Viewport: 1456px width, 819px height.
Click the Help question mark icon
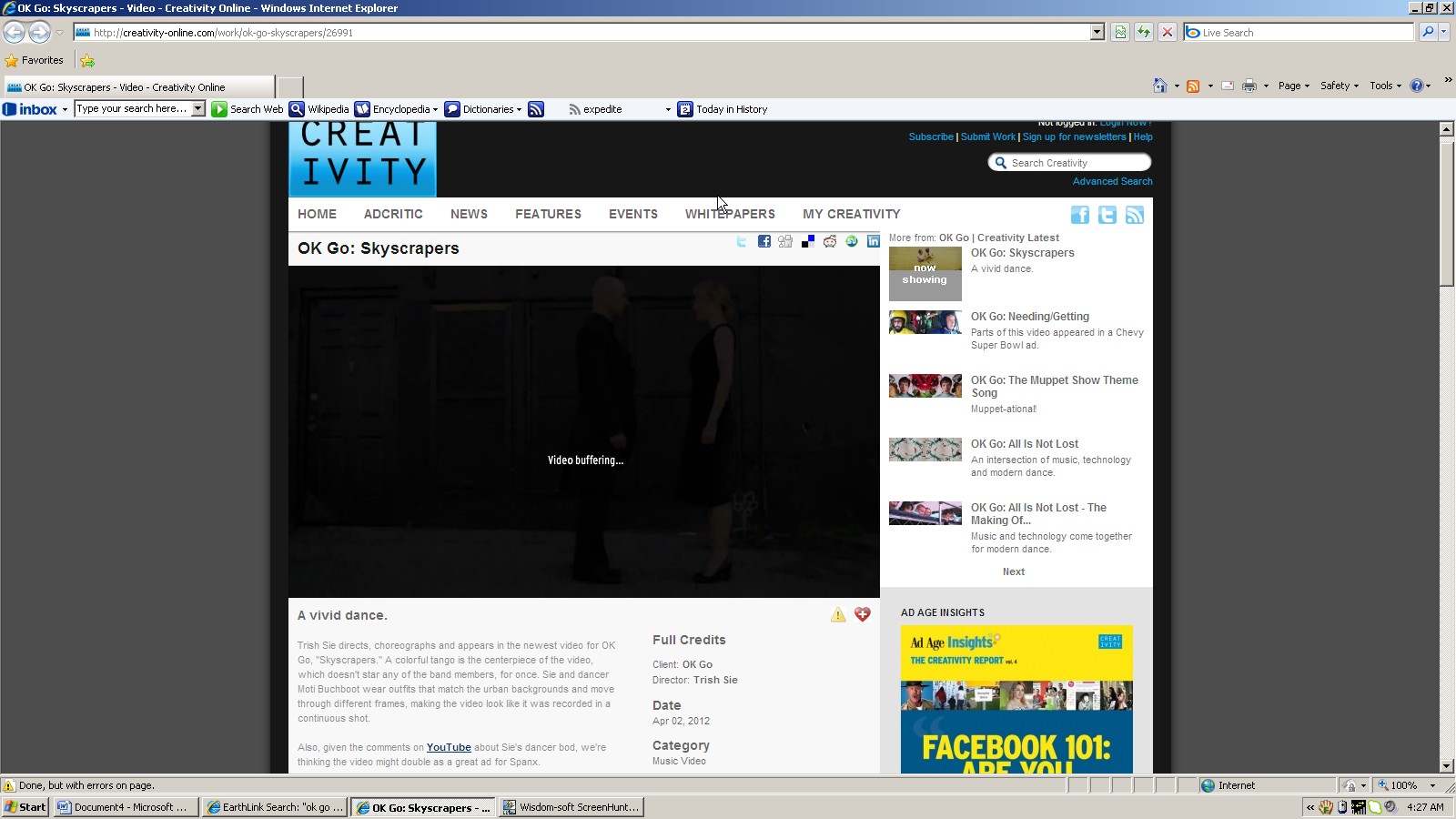pos(1416,86)
